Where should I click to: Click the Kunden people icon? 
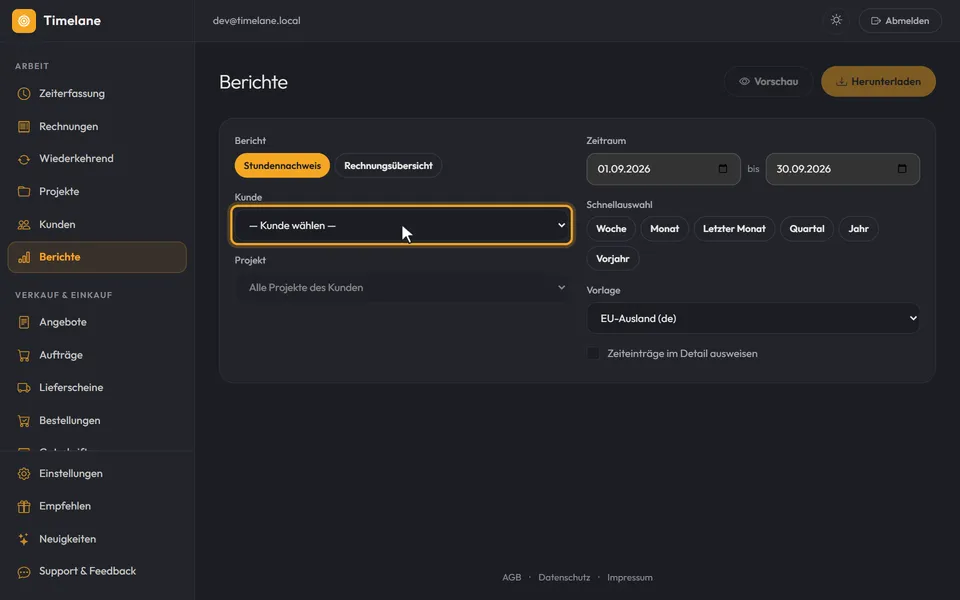[x=24, y=225]
